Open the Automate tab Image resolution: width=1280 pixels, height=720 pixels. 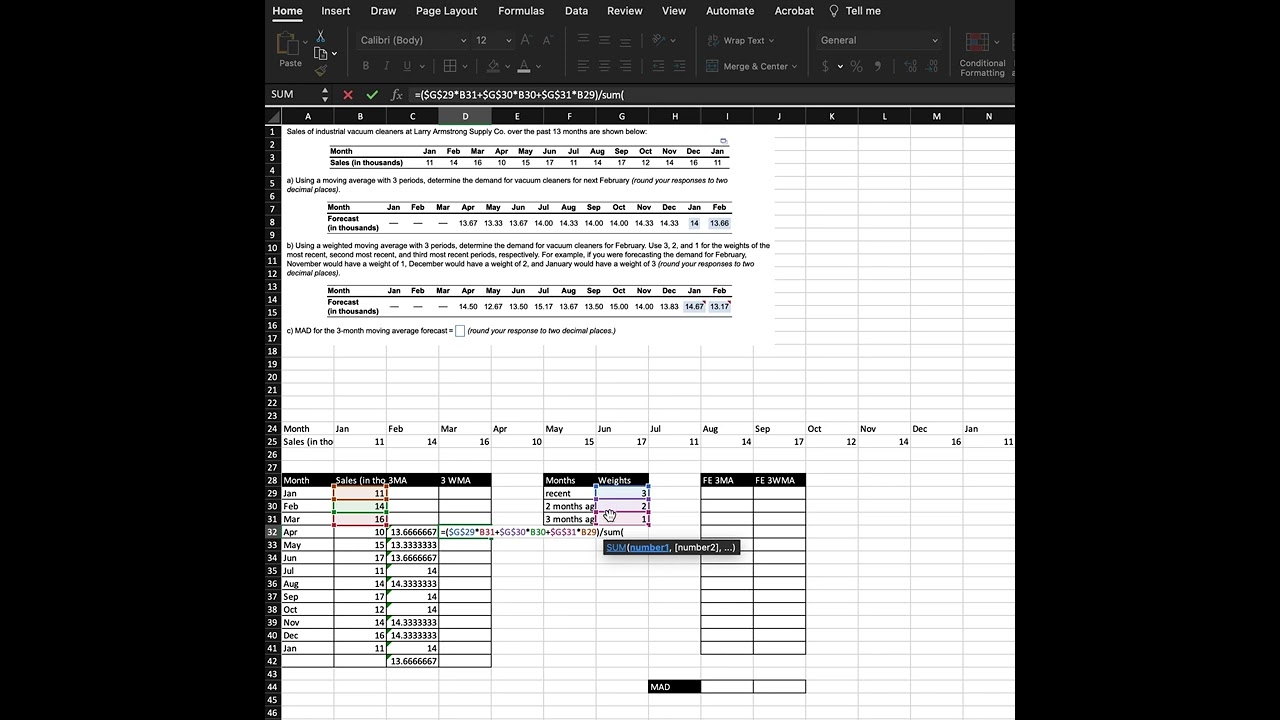730,11
